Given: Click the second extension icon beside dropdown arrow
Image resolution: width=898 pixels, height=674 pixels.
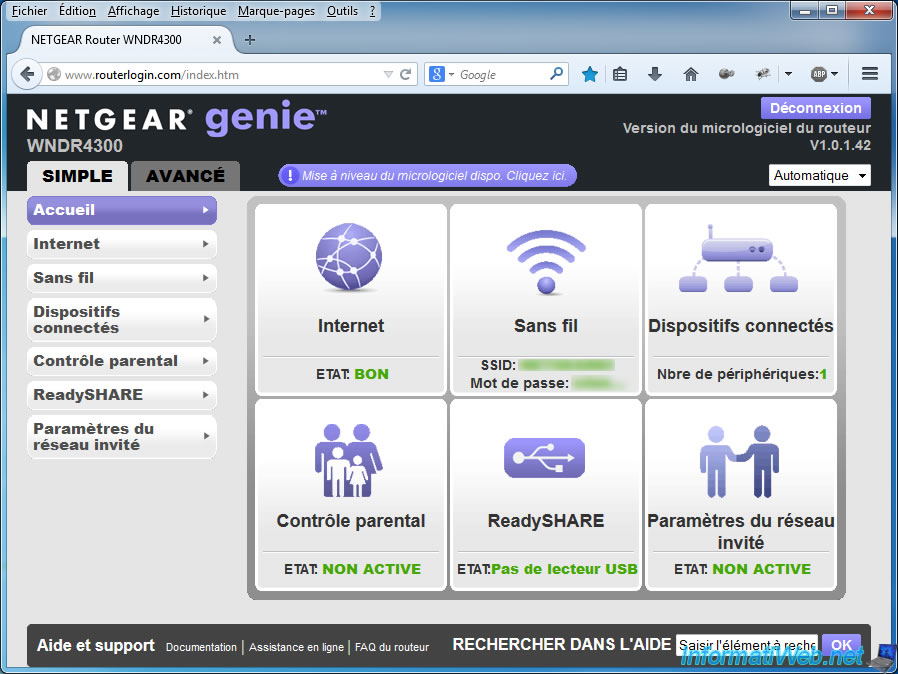Looking at the screenshot, I should (763, 73).
